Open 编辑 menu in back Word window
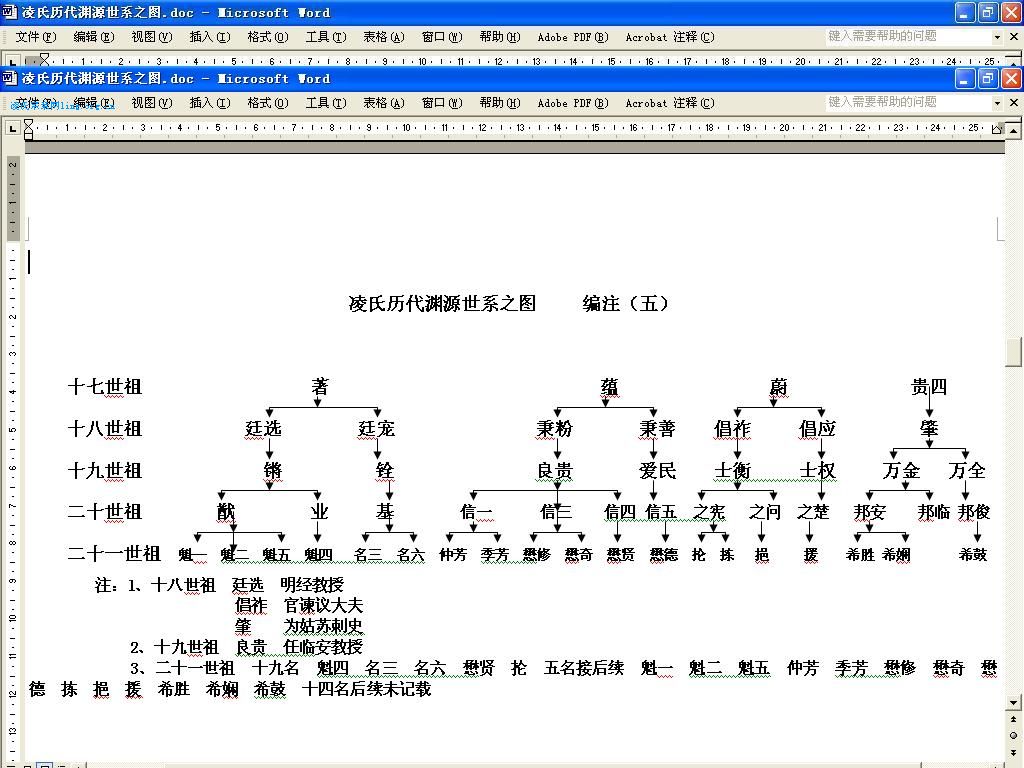 (94, 37)
